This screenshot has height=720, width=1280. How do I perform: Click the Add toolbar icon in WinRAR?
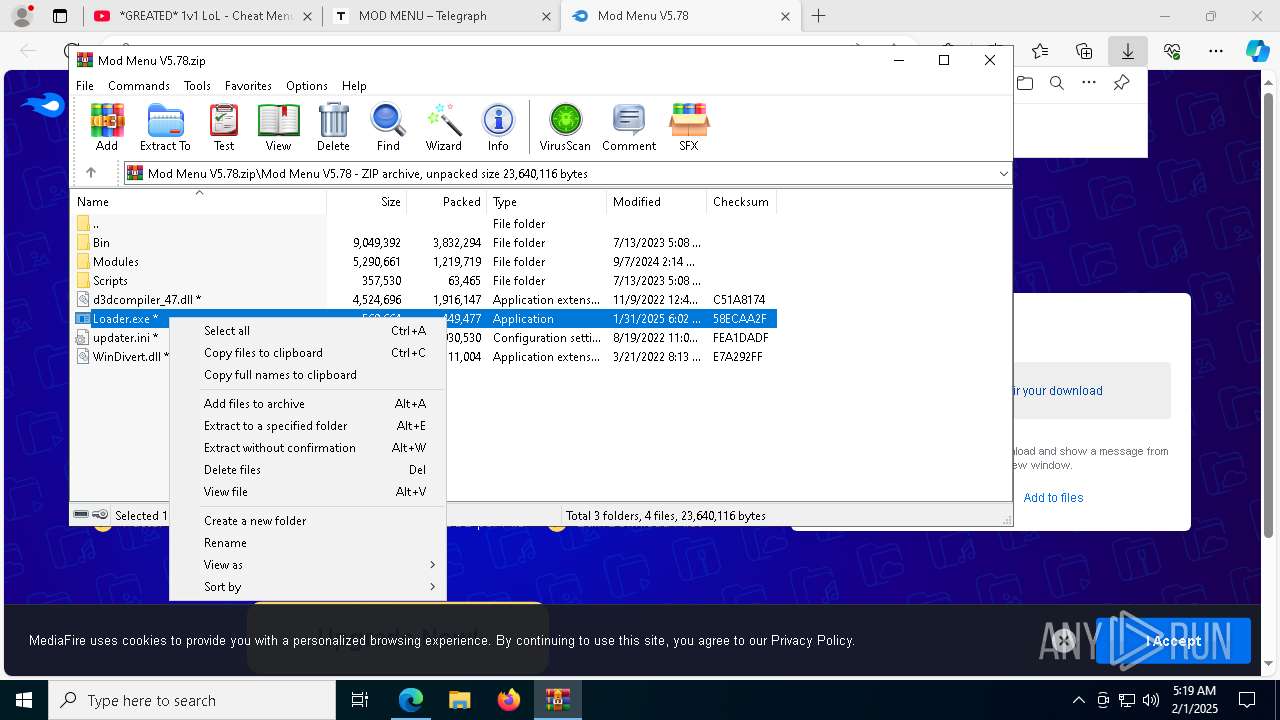(107, 127)
